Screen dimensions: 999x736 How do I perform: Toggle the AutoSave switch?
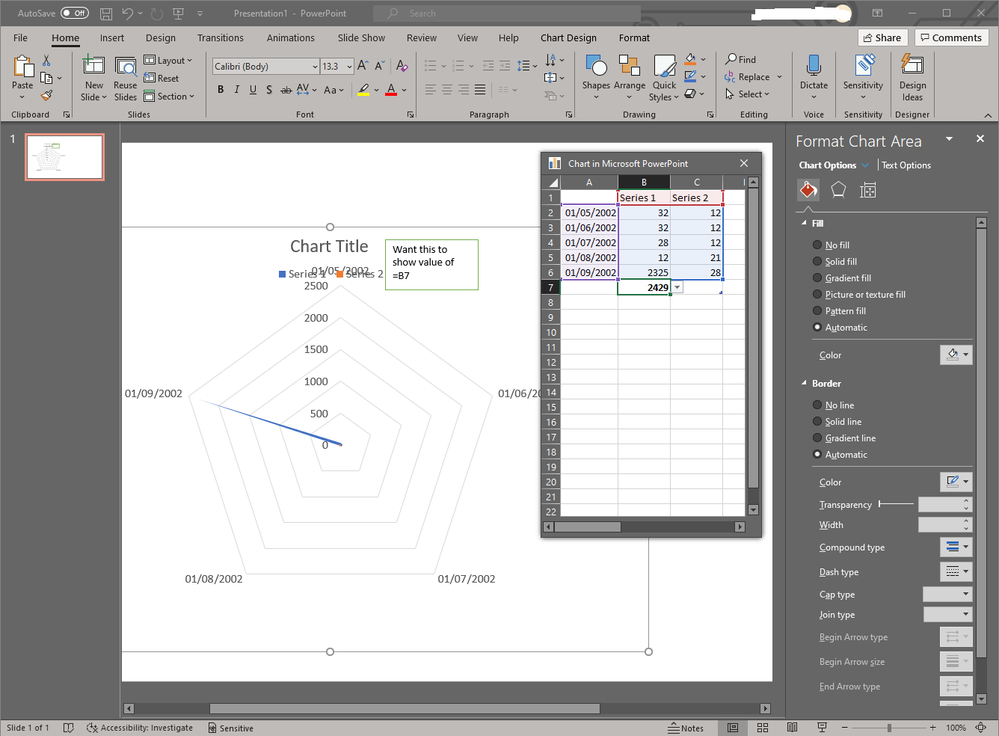(x=75, y=13)
